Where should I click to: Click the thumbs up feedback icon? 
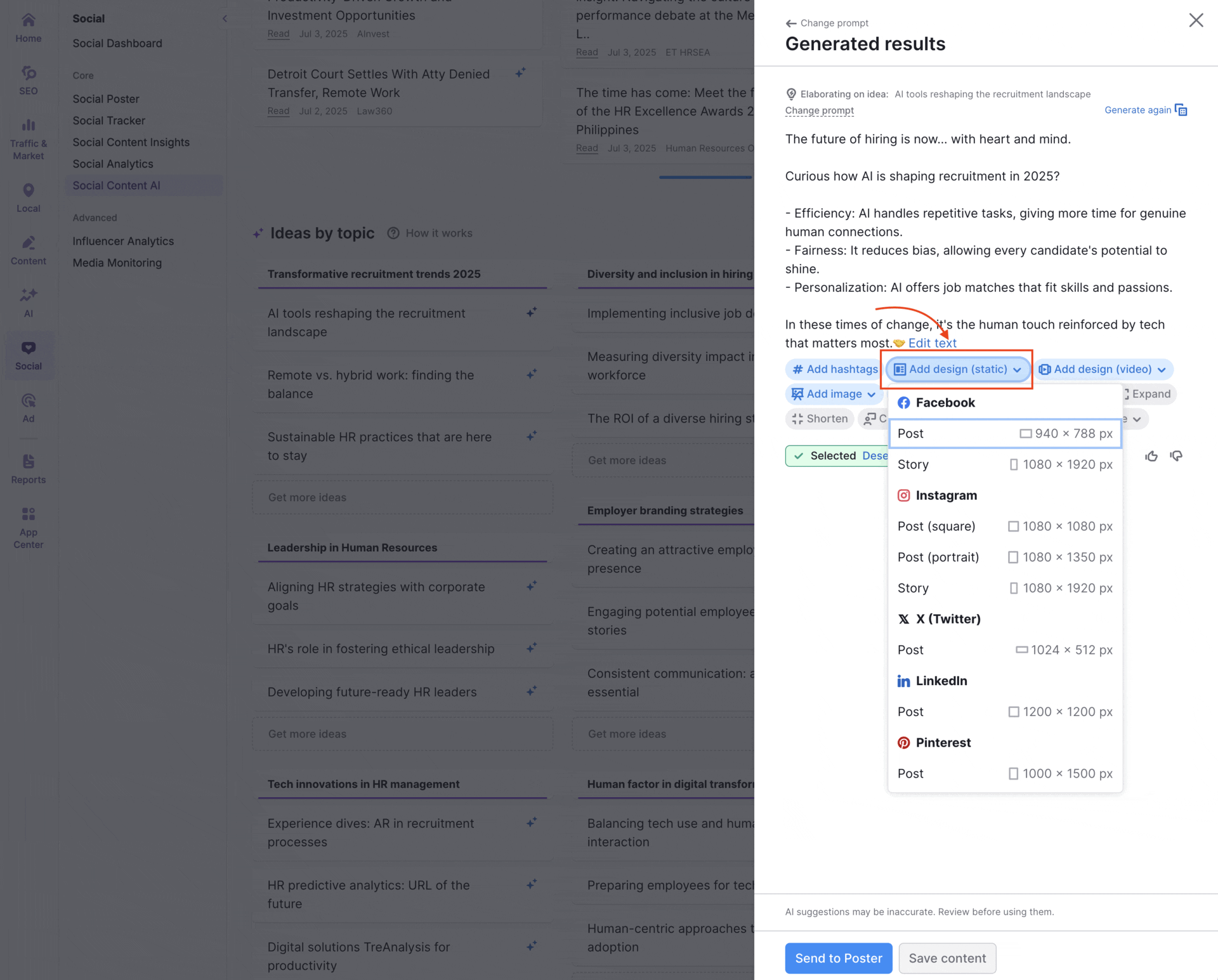[x=1151, y=456]
